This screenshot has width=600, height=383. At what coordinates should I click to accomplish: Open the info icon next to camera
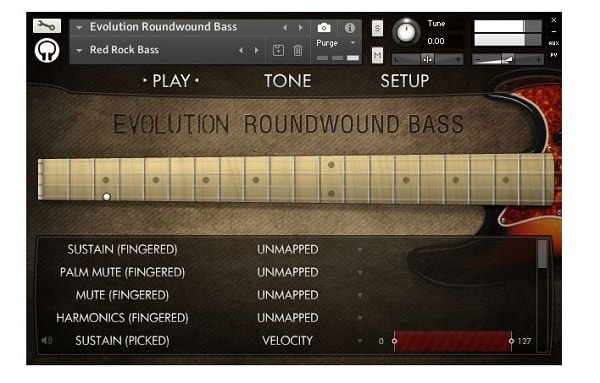click(x=349, y=28)
